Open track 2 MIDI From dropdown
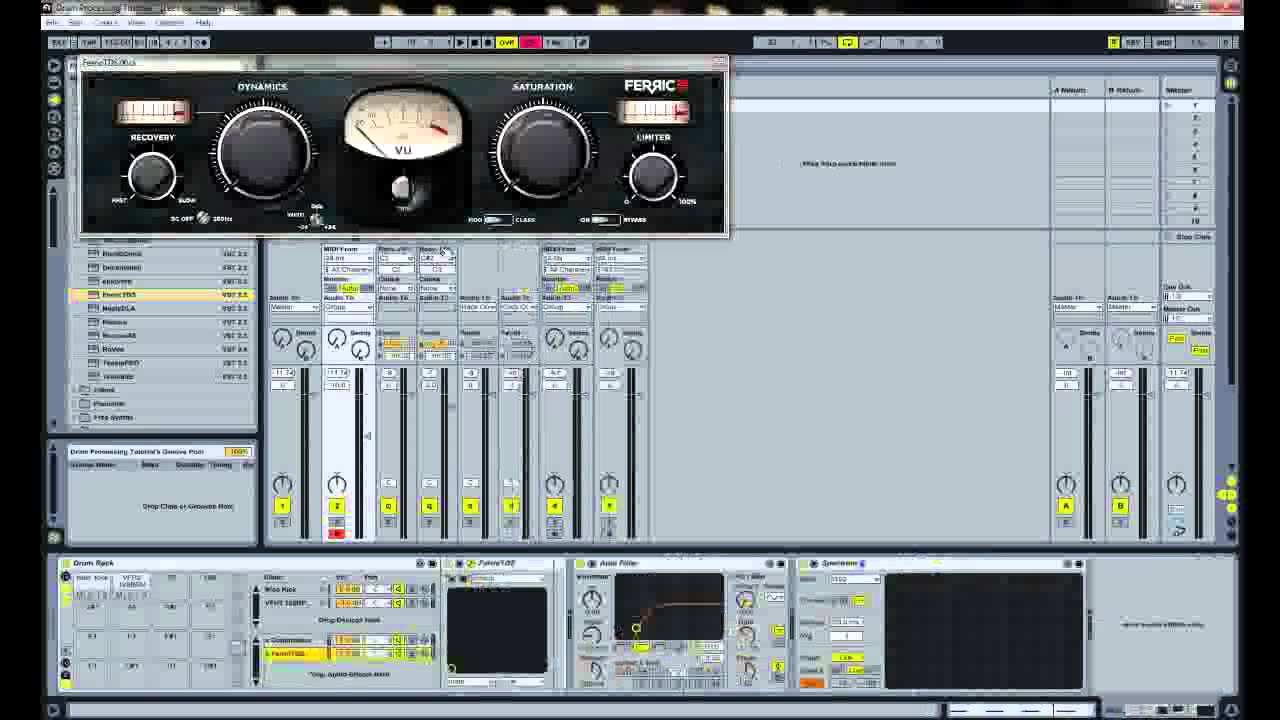Viewport: 1280px width, 720px height. click(348, 258)
